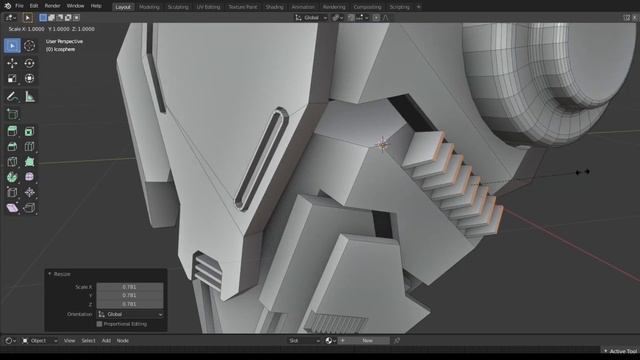The height and width of the screenshot is (360, 640).
Task: Click New material button
Action: (363, 340)
